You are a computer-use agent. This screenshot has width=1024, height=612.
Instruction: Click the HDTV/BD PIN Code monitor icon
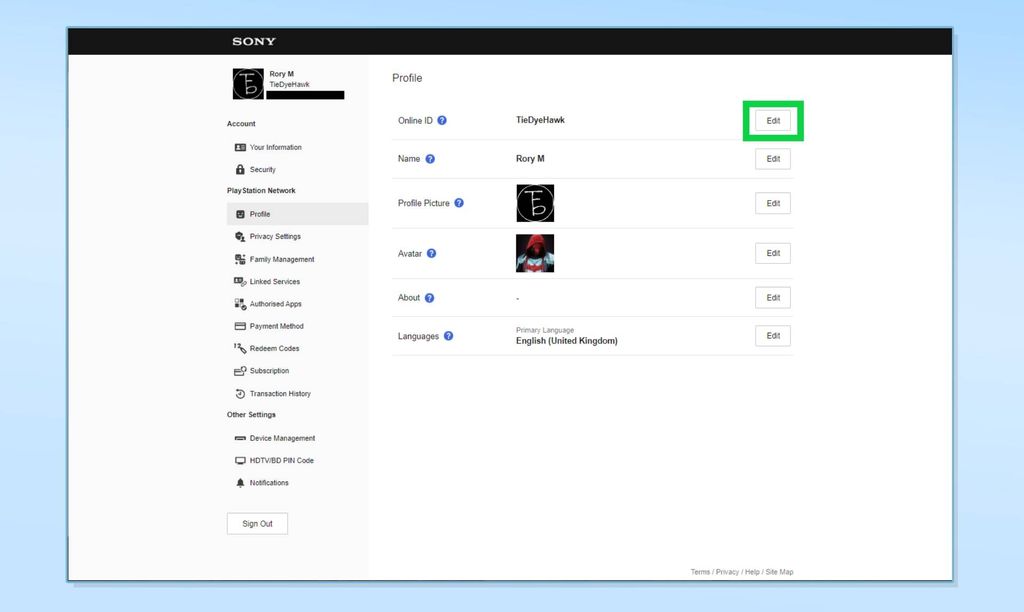tap(240, 460)
